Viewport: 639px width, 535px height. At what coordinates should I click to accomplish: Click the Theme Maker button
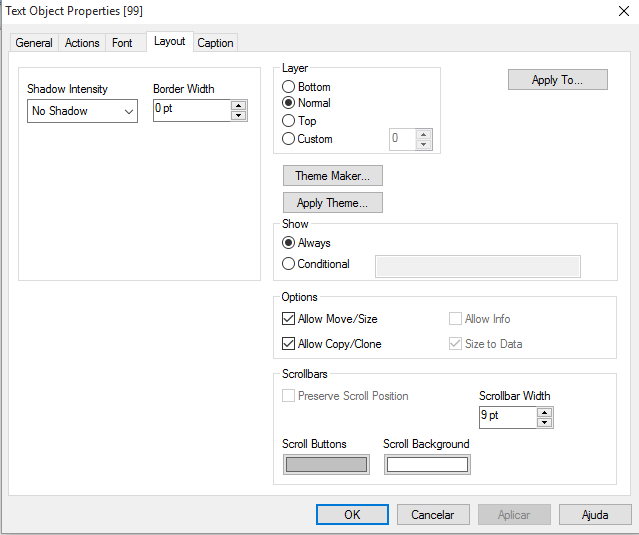click(332, 176)
